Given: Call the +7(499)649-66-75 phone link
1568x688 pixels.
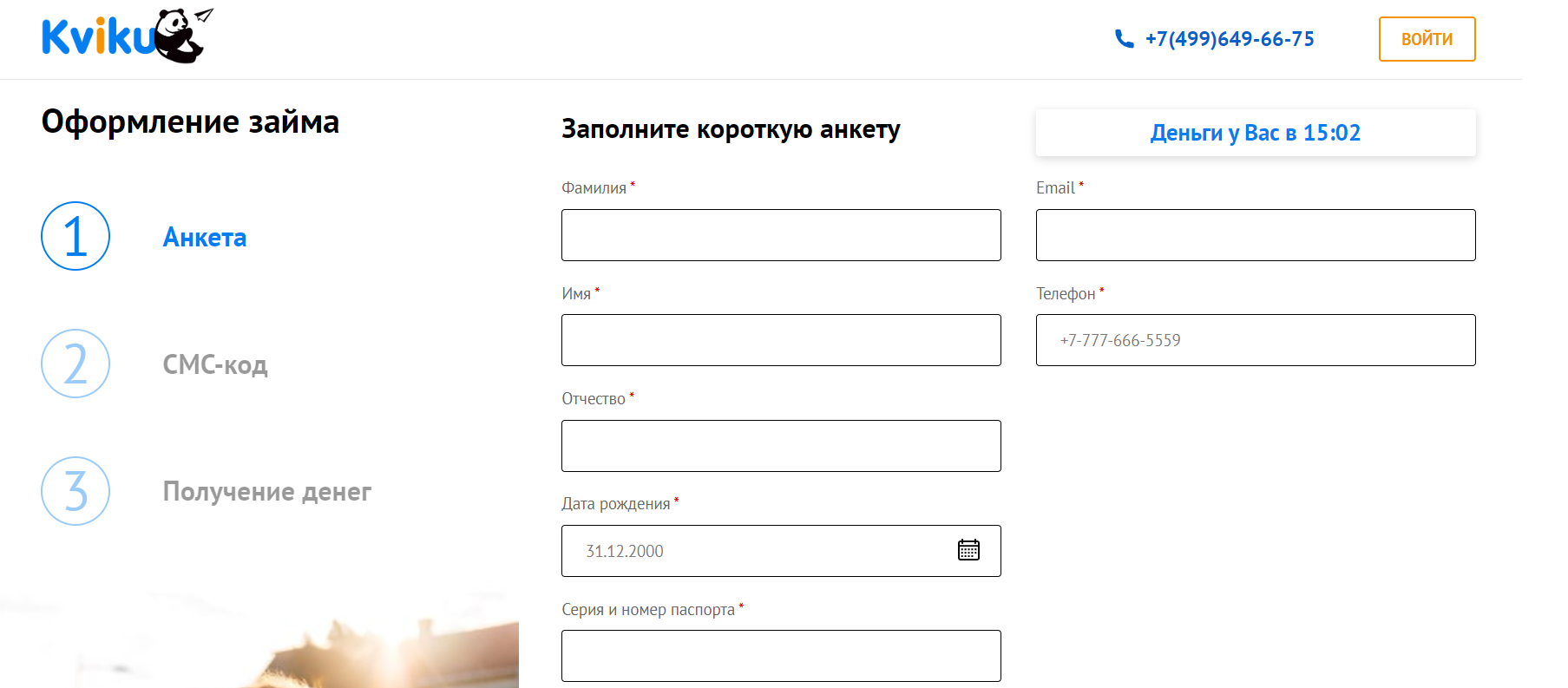Looking at the screenshot, I should (x=1230, y=39).
